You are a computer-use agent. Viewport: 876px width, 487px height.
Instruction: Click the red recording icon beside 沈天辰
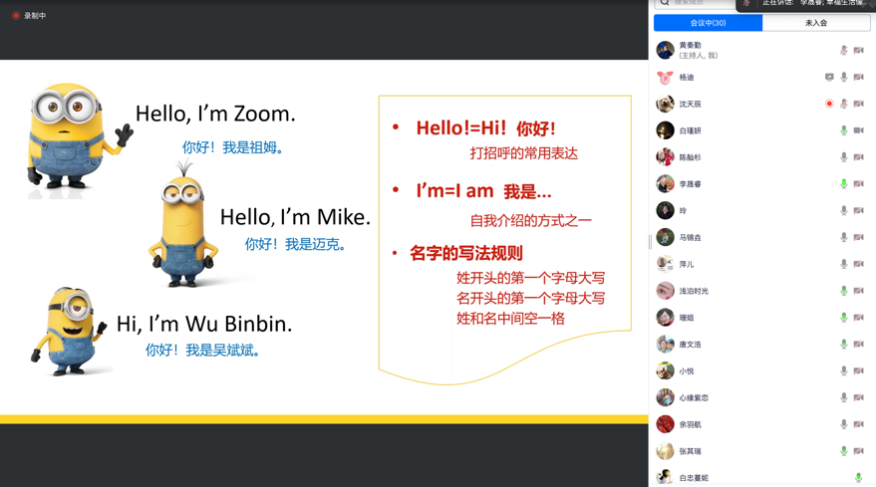(x=829, y=103)
